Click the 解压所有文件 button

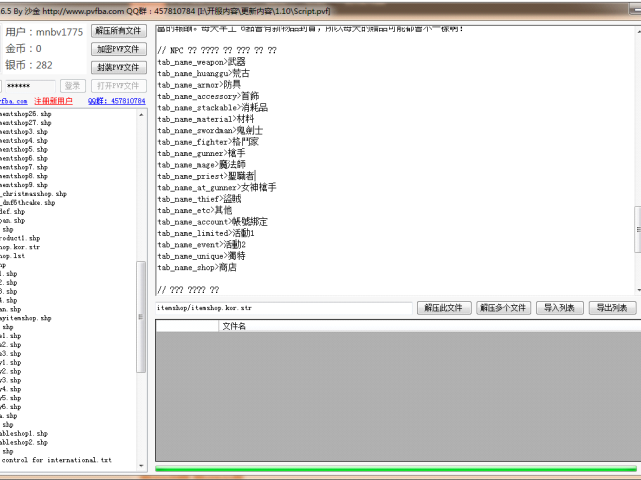pos(116,31)
